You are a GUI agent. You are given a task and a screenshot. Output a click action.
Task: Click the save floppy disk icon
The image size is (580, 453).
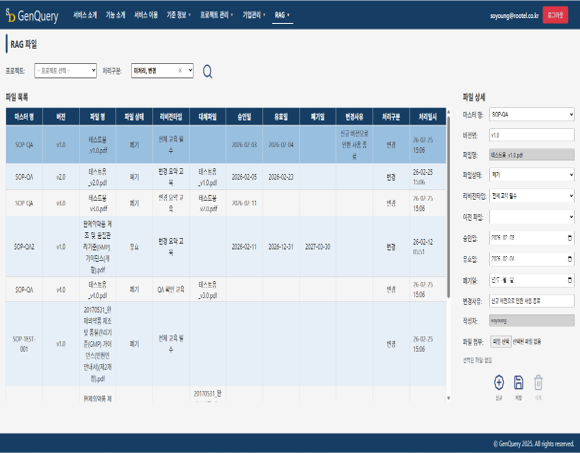(519, 382)
